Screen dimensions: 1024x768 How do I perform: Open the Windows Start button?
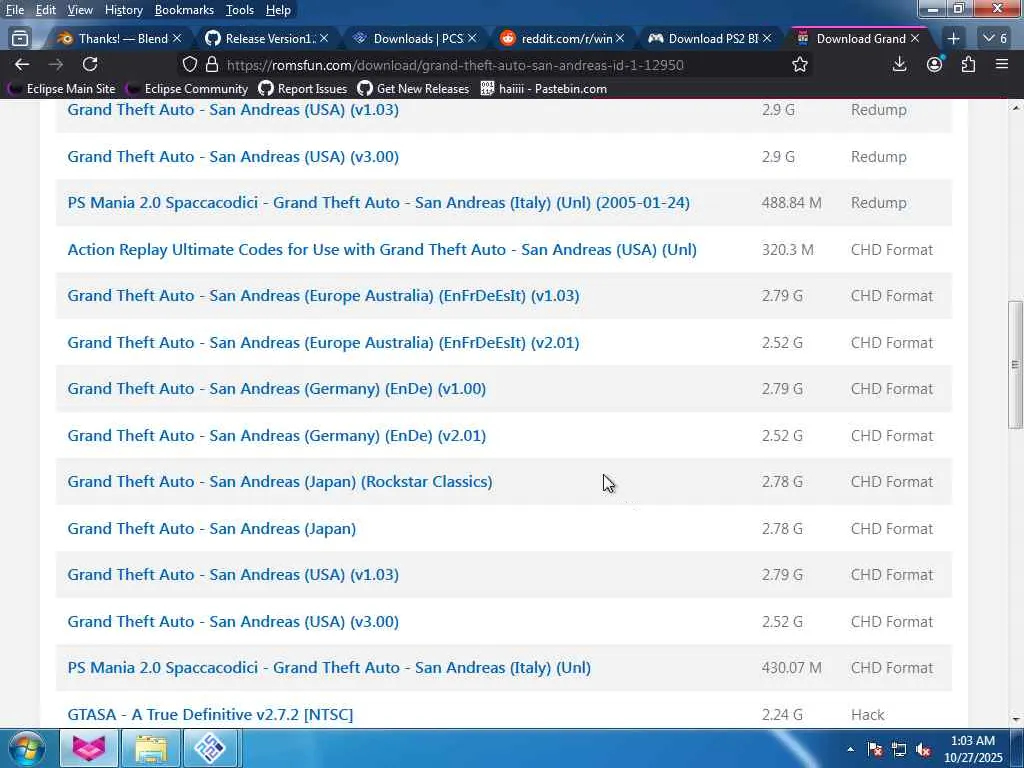click(x=27, y=748)
